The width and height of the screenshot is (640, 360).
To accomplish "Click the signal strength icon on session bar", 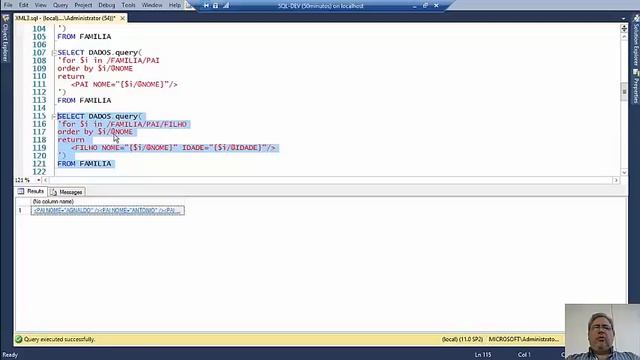I will (x=226, y=6).
